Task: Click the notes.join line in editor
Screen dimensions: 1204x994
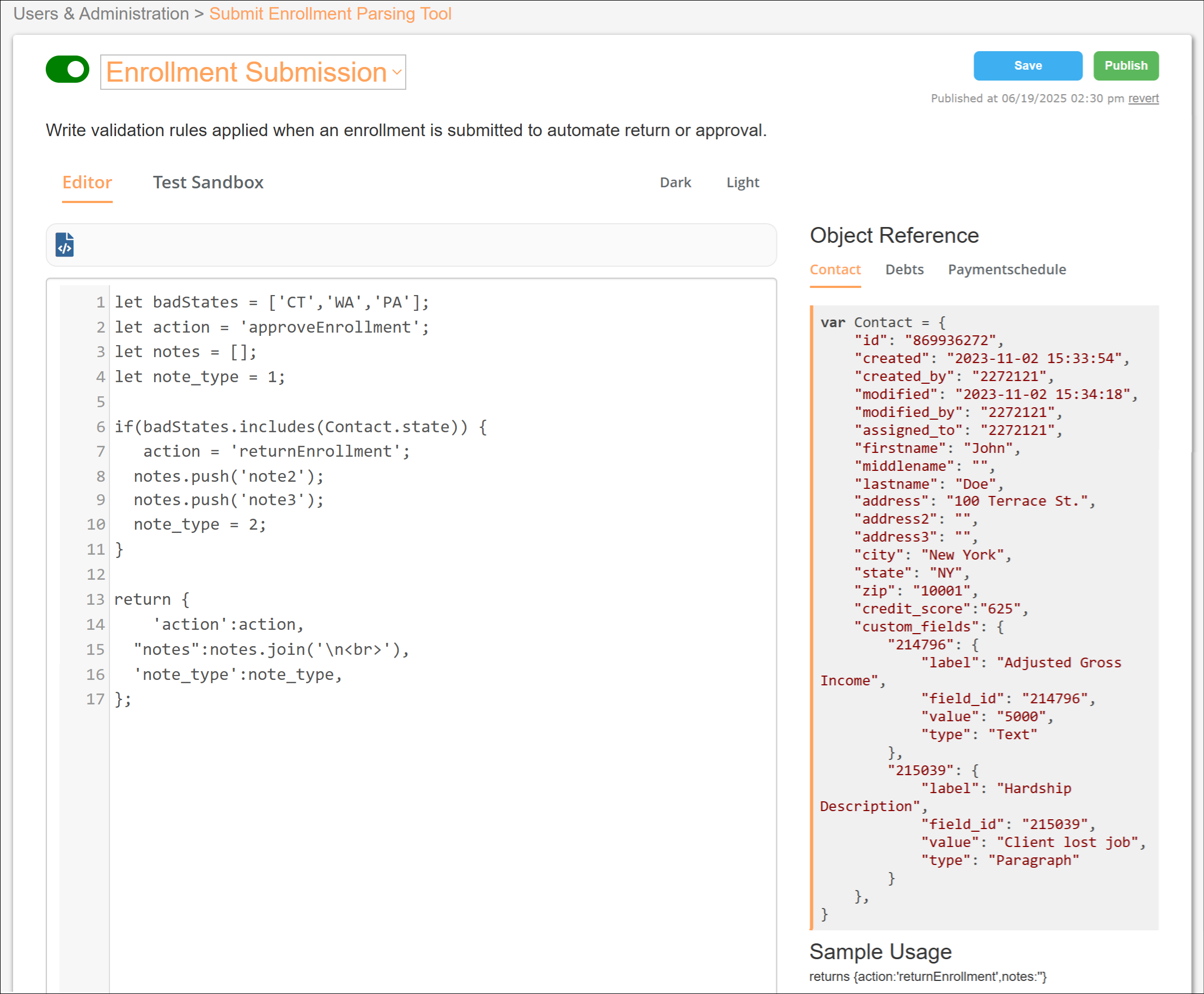Action: (x=272, y=650)
